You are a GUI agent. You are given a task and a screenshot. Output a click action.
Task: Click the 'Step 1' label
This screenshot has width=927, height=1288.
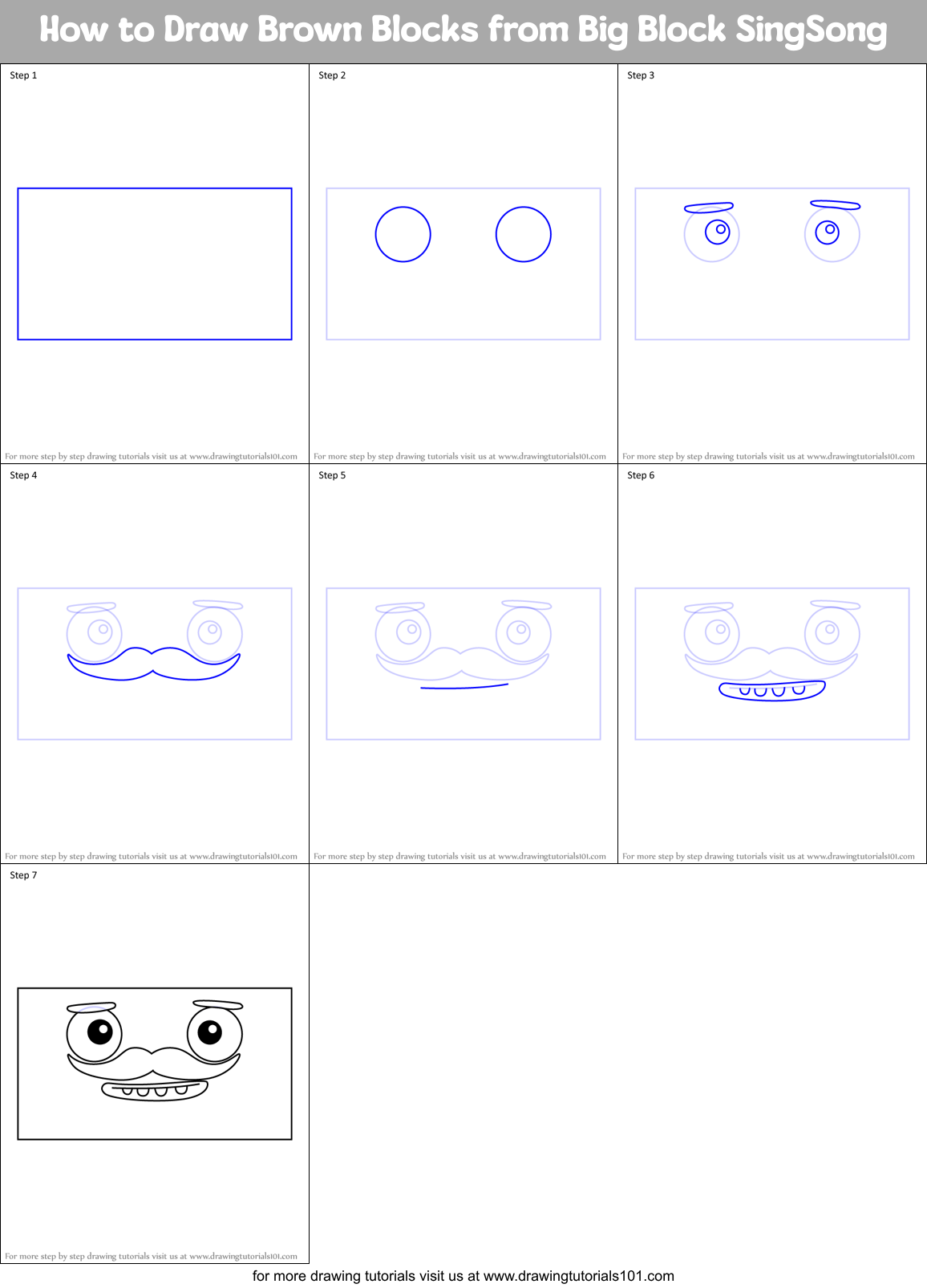coord(23,75)
